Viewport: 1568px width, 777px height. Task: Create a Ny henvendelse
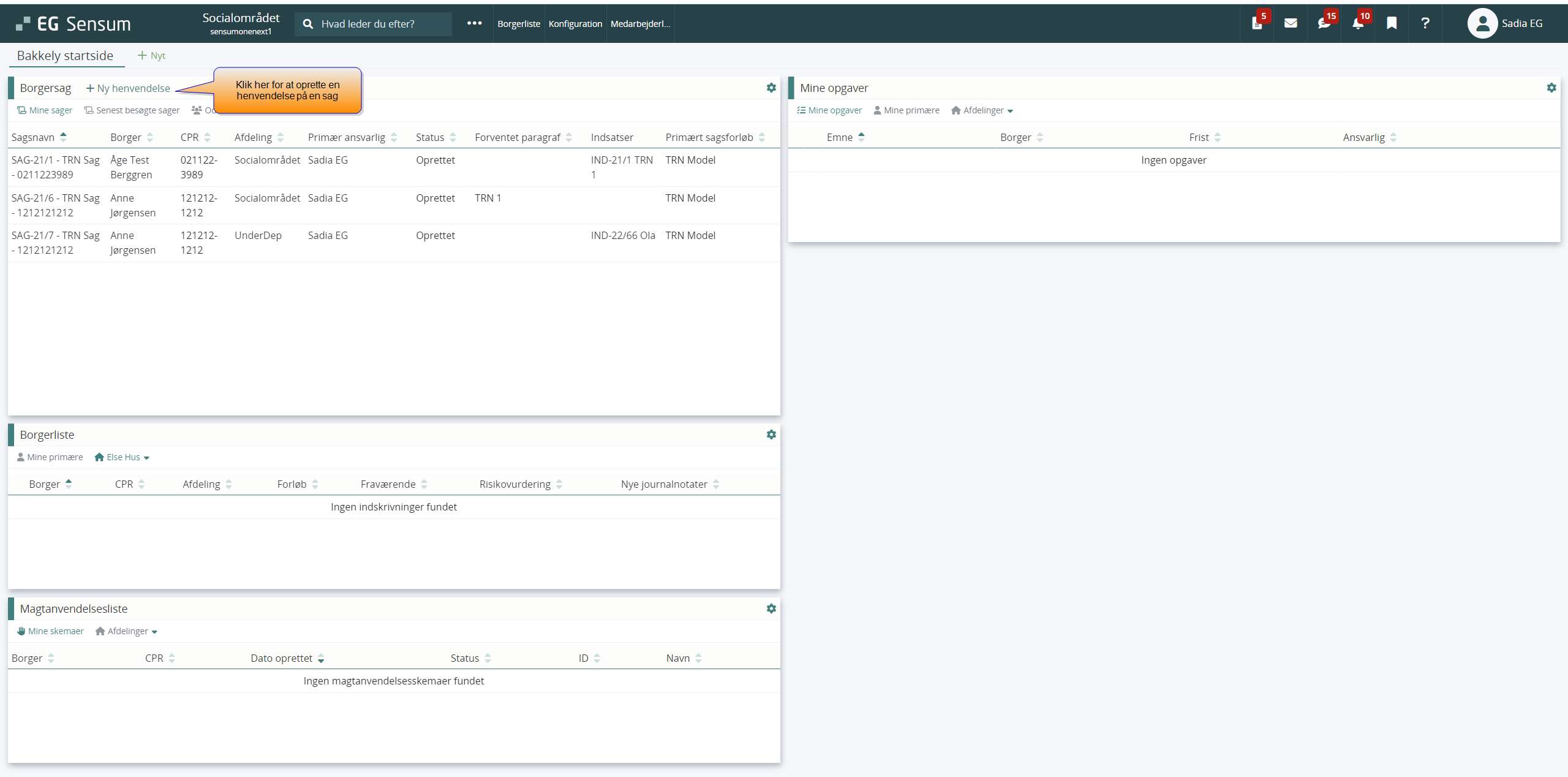click(128, 88)
